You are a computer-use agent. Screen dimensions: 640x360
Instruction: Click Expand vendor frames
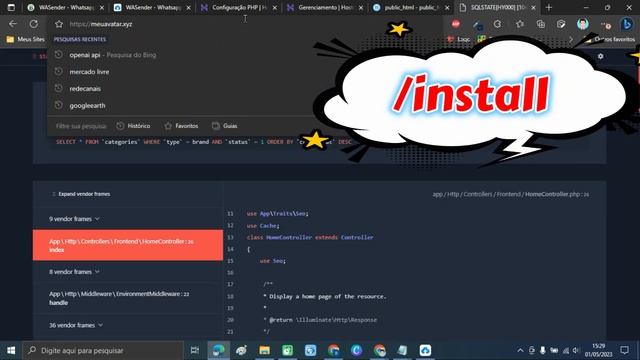click(81, 194)
